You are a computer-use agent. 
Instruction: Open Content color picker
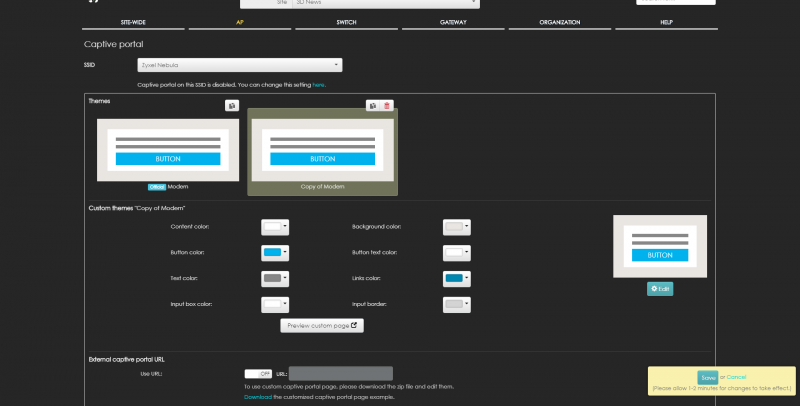pyautogui.click(x=275, y=227)
